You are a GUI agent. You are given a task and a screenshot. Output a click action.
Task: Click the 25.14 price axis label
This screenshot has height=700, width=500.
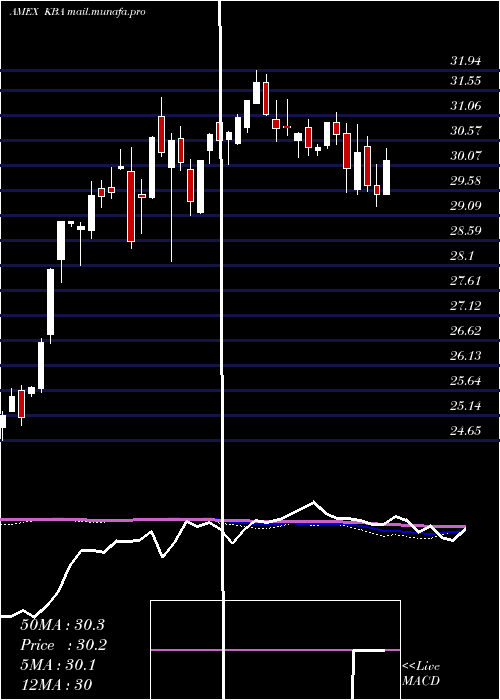tap(465, 406)
